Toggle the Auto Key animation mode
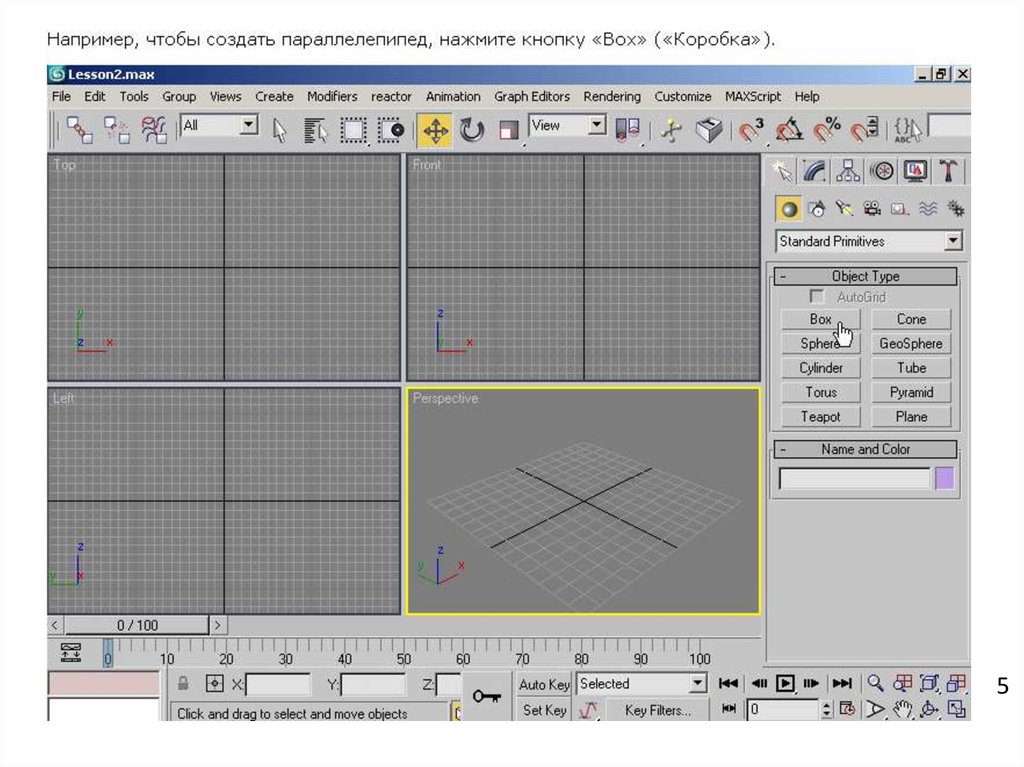This screenshot has width=1024, height=767. [544, 685]
